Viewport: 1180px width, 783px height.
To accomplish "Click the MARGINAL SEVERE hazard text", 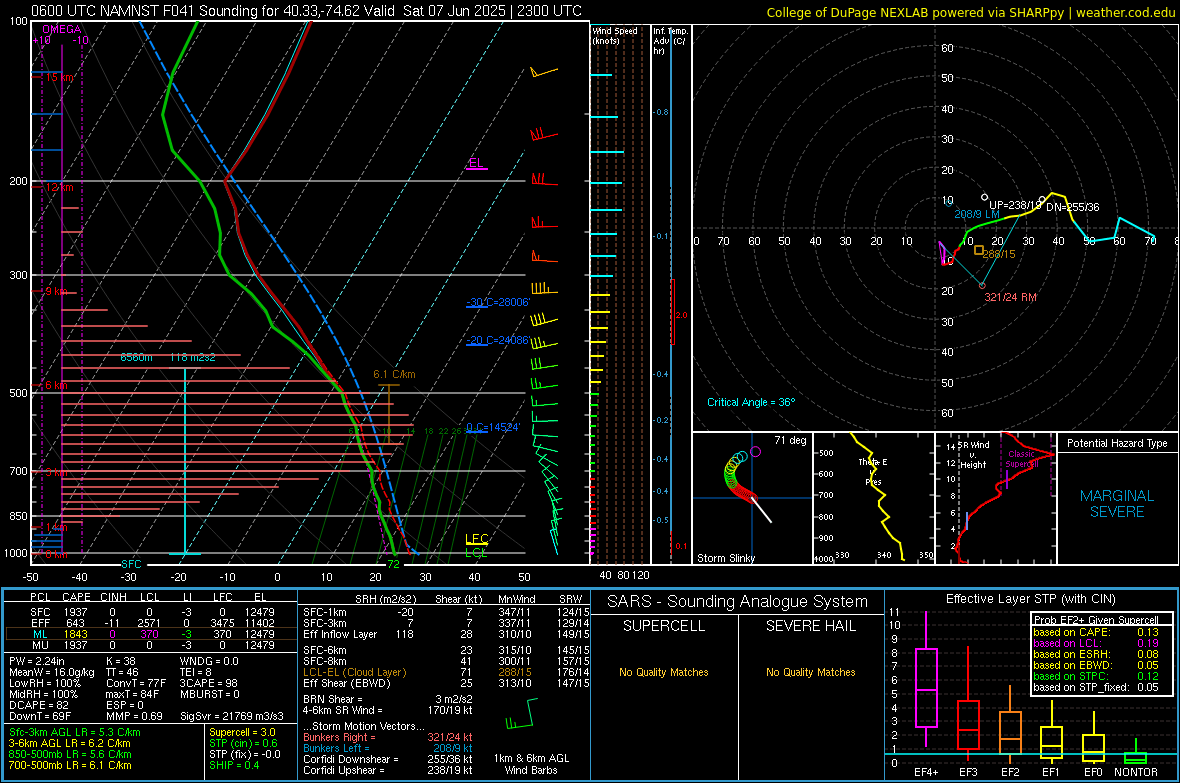I will 1117,504.
